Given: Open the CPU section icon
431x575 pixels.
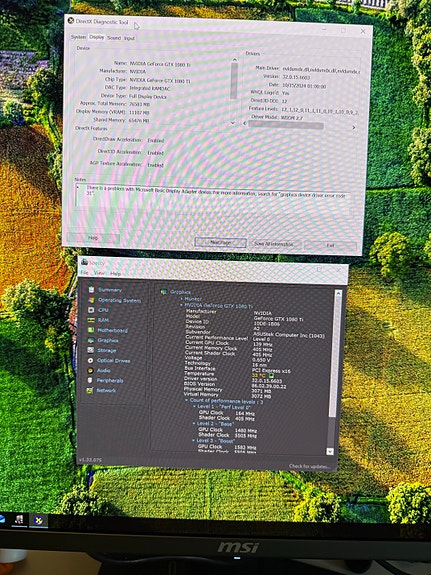Looking at the screenshot, I should (x=91, y=310).
